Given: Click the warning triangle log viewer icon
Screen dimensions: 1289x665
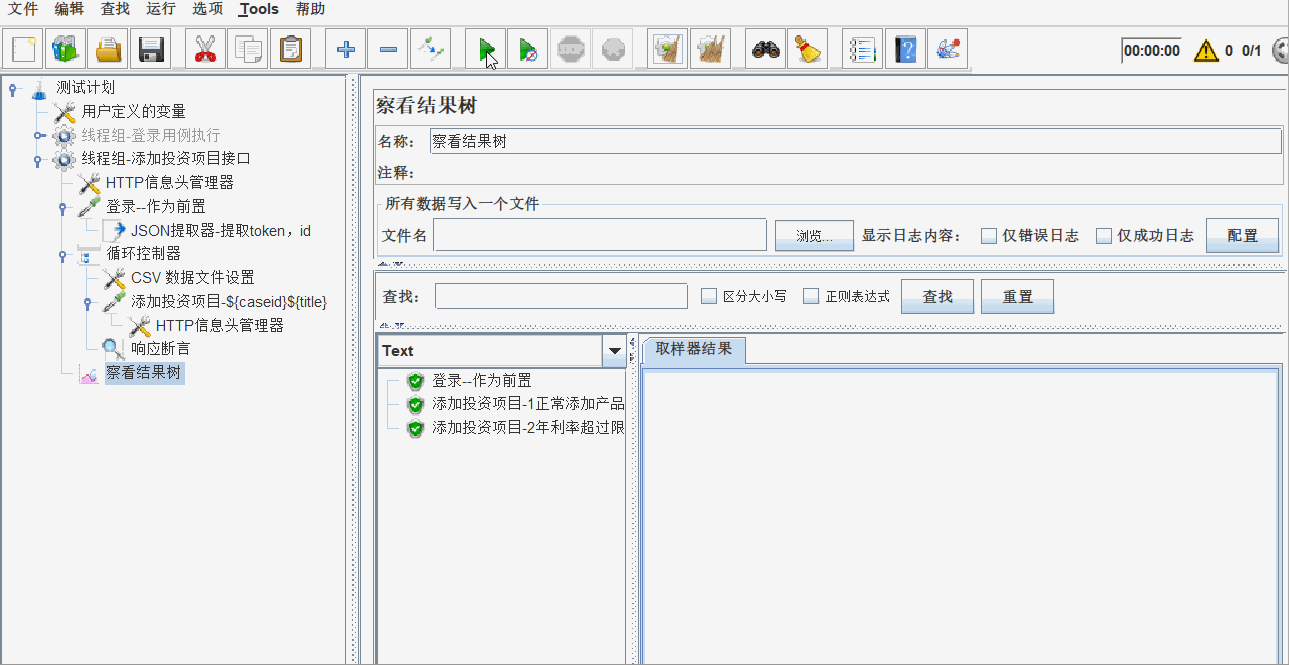Looking at the screenshot, I should 1205,49.
